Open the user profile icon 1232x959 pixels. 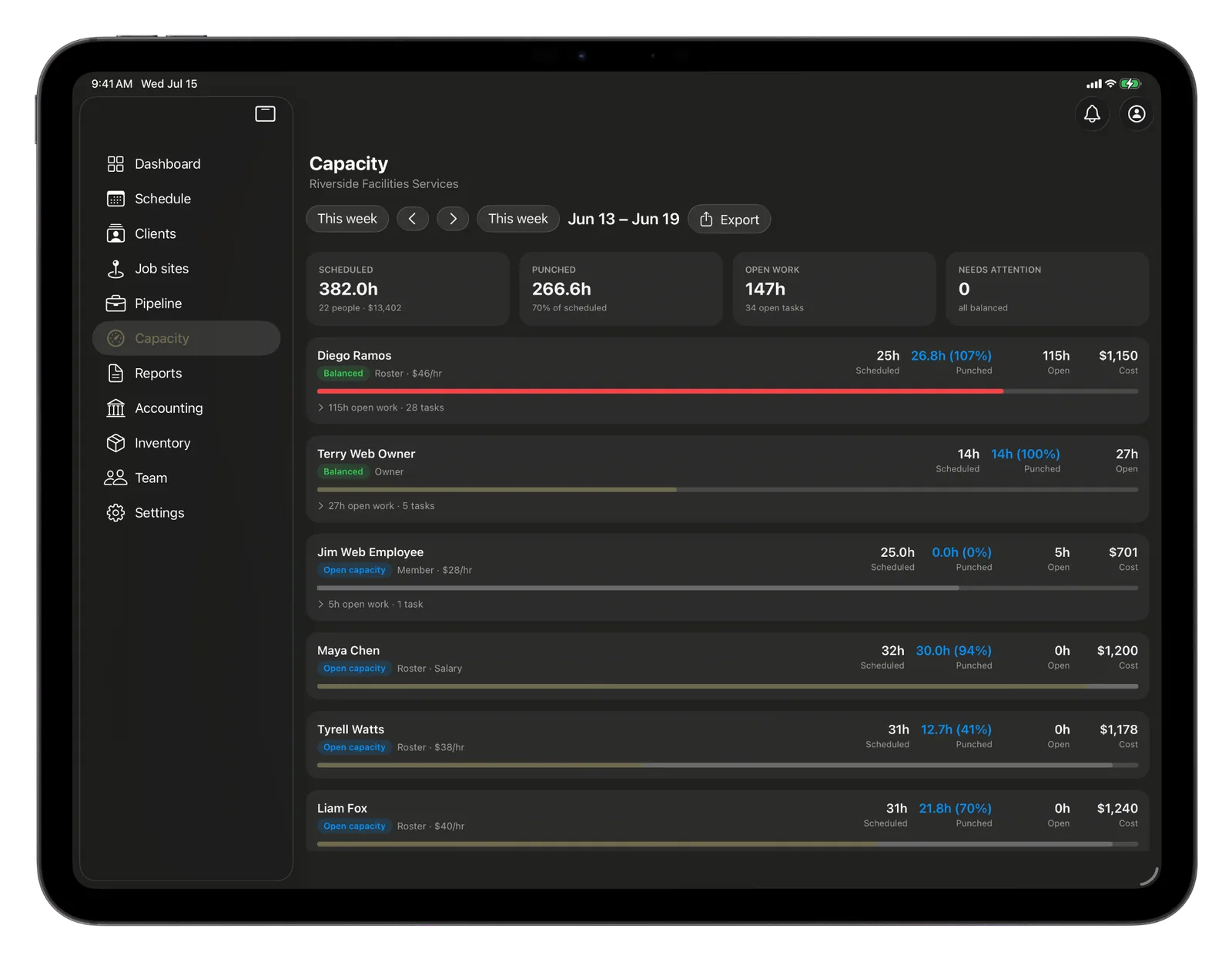pos(1137,114)
